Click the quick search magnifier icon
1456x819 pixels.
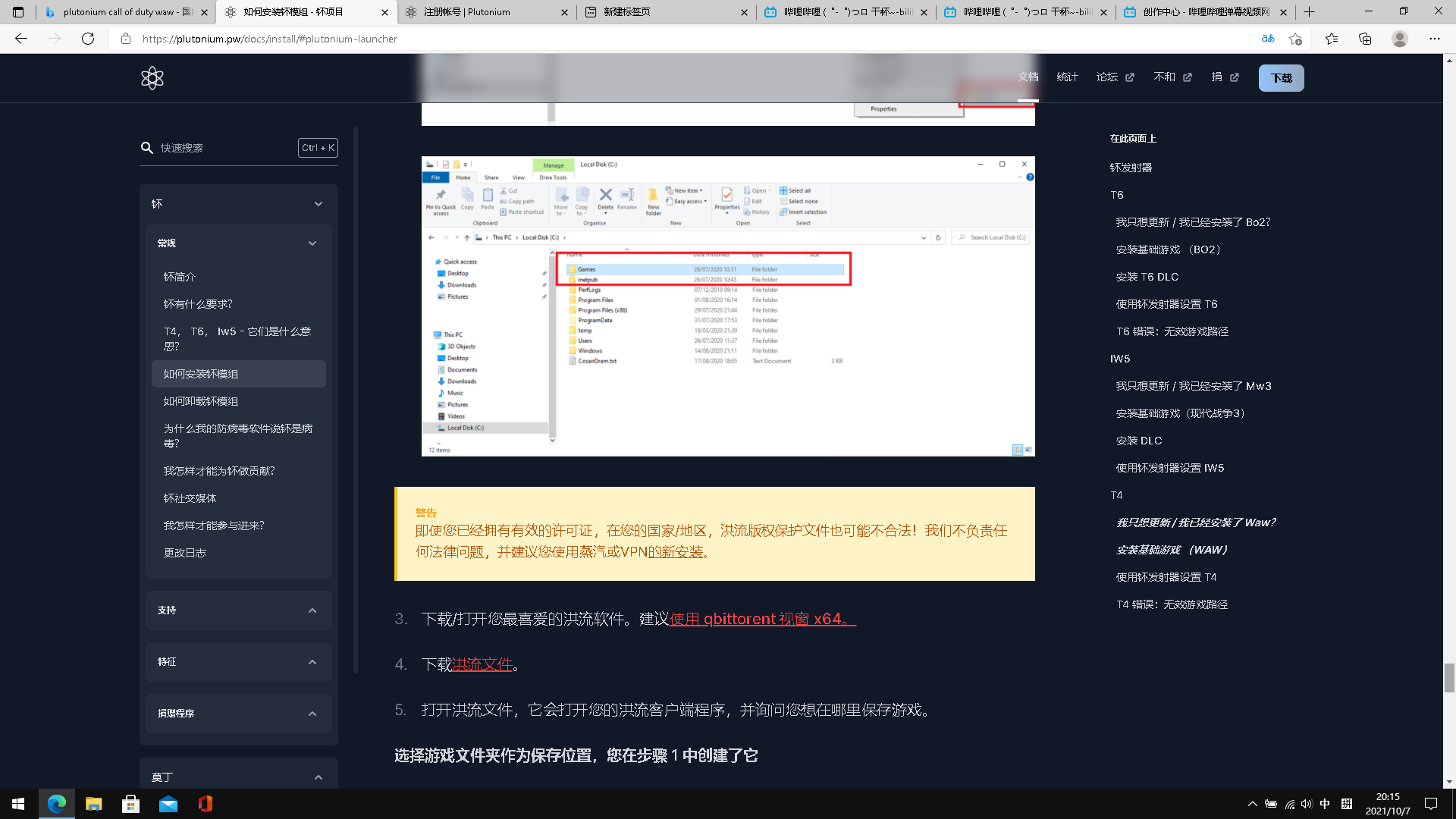147,148
